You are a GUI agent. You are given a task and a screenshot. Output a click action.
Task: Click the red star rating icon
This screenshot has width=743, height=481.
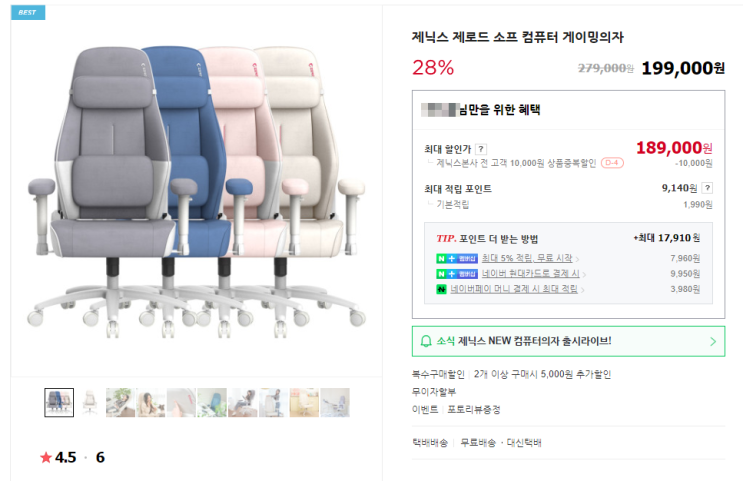46,457
